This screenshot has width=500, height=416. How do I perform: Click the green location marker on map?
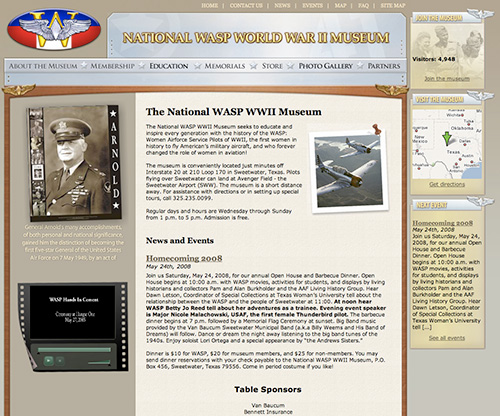tap(447, 139)
